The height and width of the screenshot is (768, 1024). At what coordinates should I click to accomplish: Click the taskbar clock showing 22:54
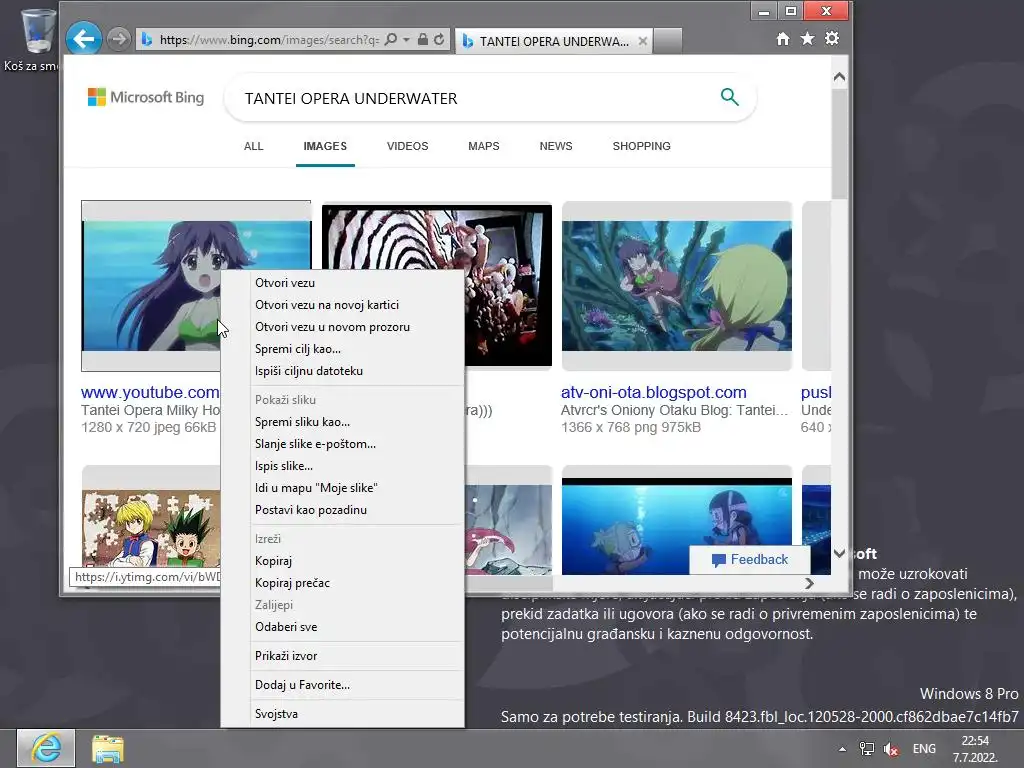pyautogui.click(x=974, y=749)
